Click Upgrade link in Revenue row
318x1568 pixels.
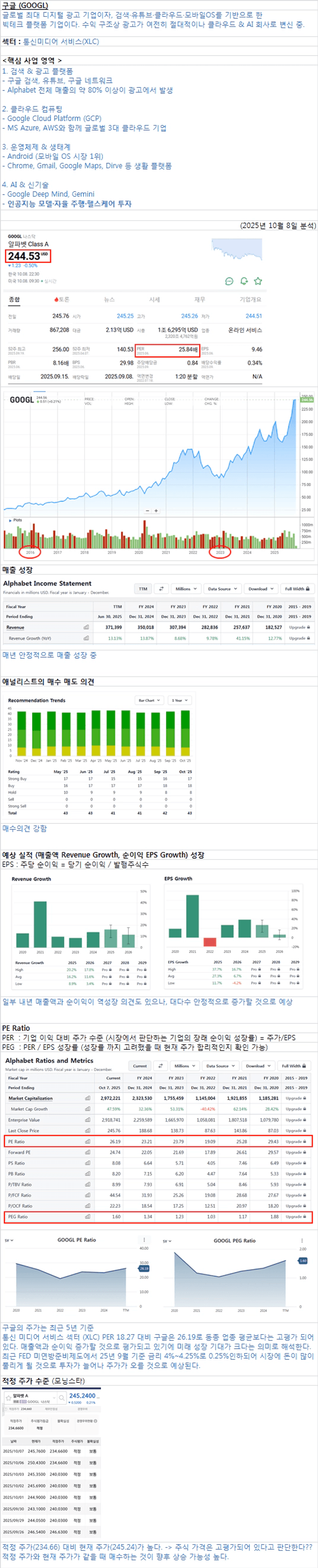pyautogui.click(x=299, y=627)
